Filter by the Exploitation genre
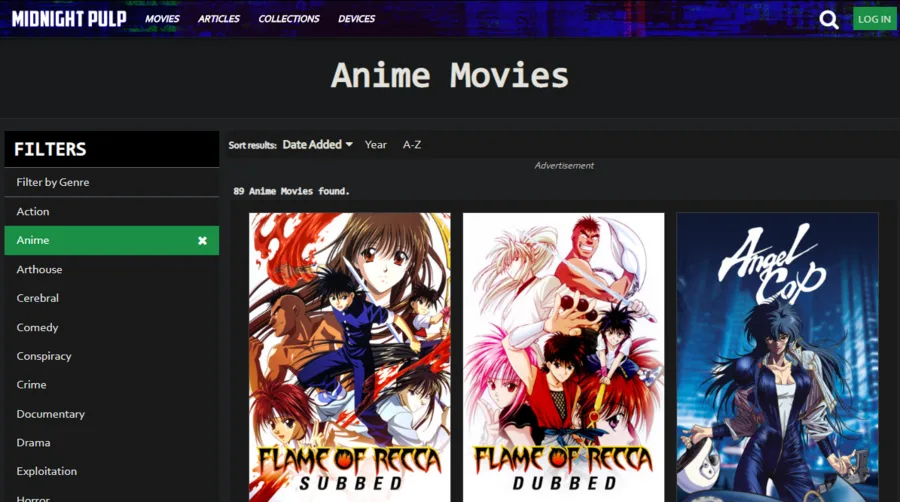The height and width of the screenshot is (502, 900). (x=111, y=471)
